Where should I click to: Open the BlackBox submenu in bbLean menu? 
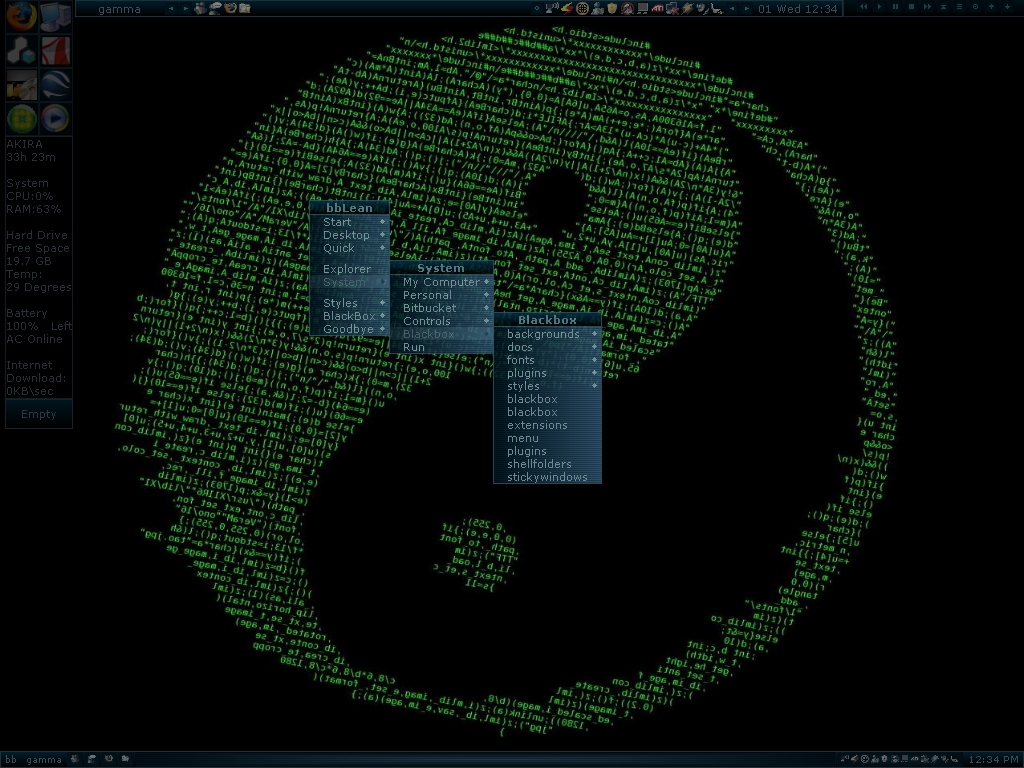pyautogui.click(x=349, y=316)
